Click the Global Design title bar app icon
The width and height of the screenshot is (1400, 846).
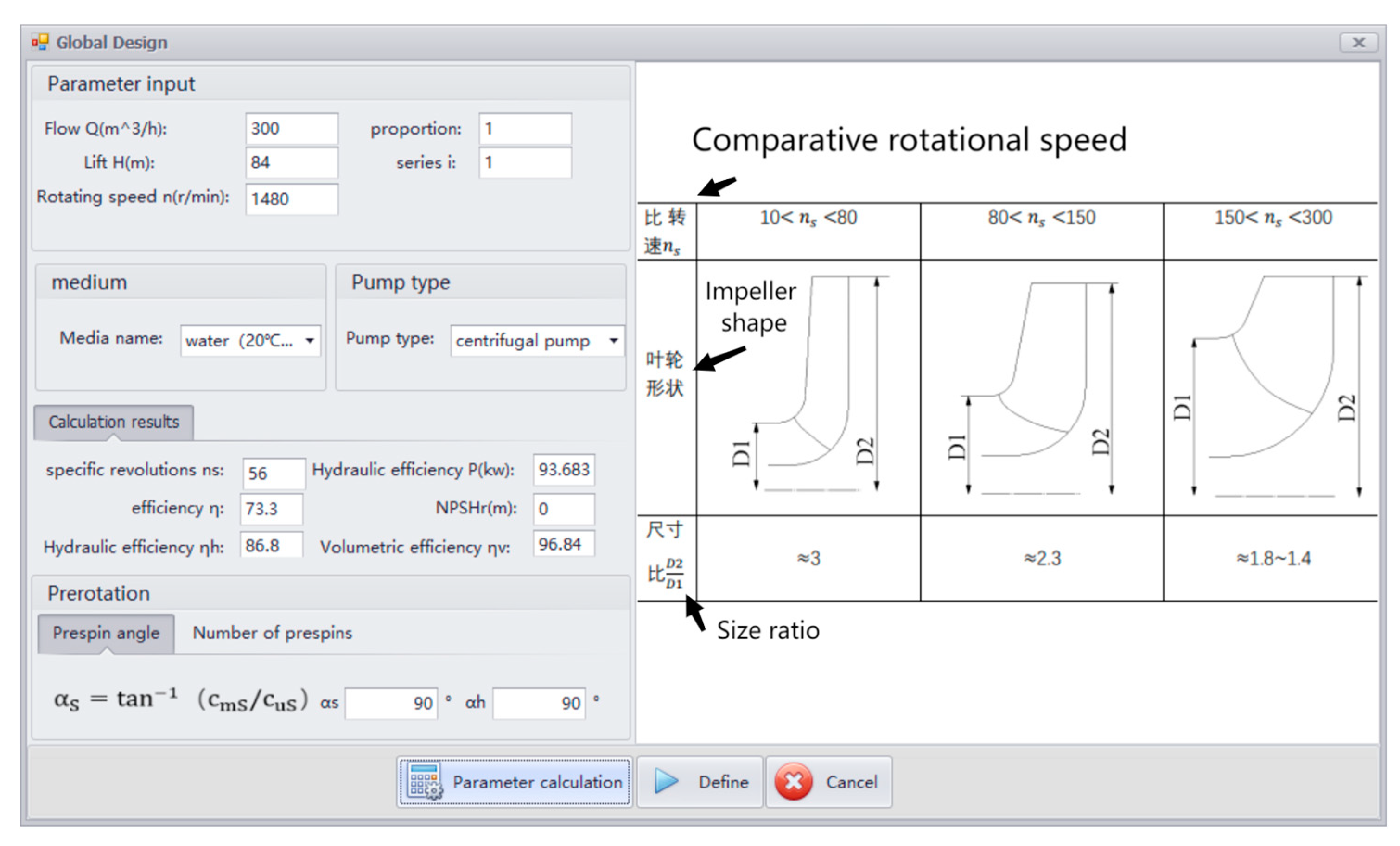(x=40, y=42)
